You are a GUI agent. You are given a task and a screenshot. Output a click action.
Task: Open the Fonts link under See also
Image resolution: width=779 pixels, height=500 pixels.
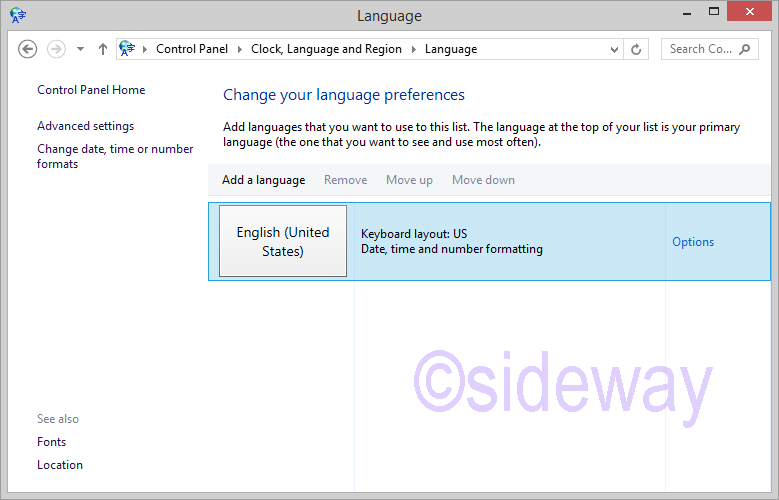click(x=52, y=442)
